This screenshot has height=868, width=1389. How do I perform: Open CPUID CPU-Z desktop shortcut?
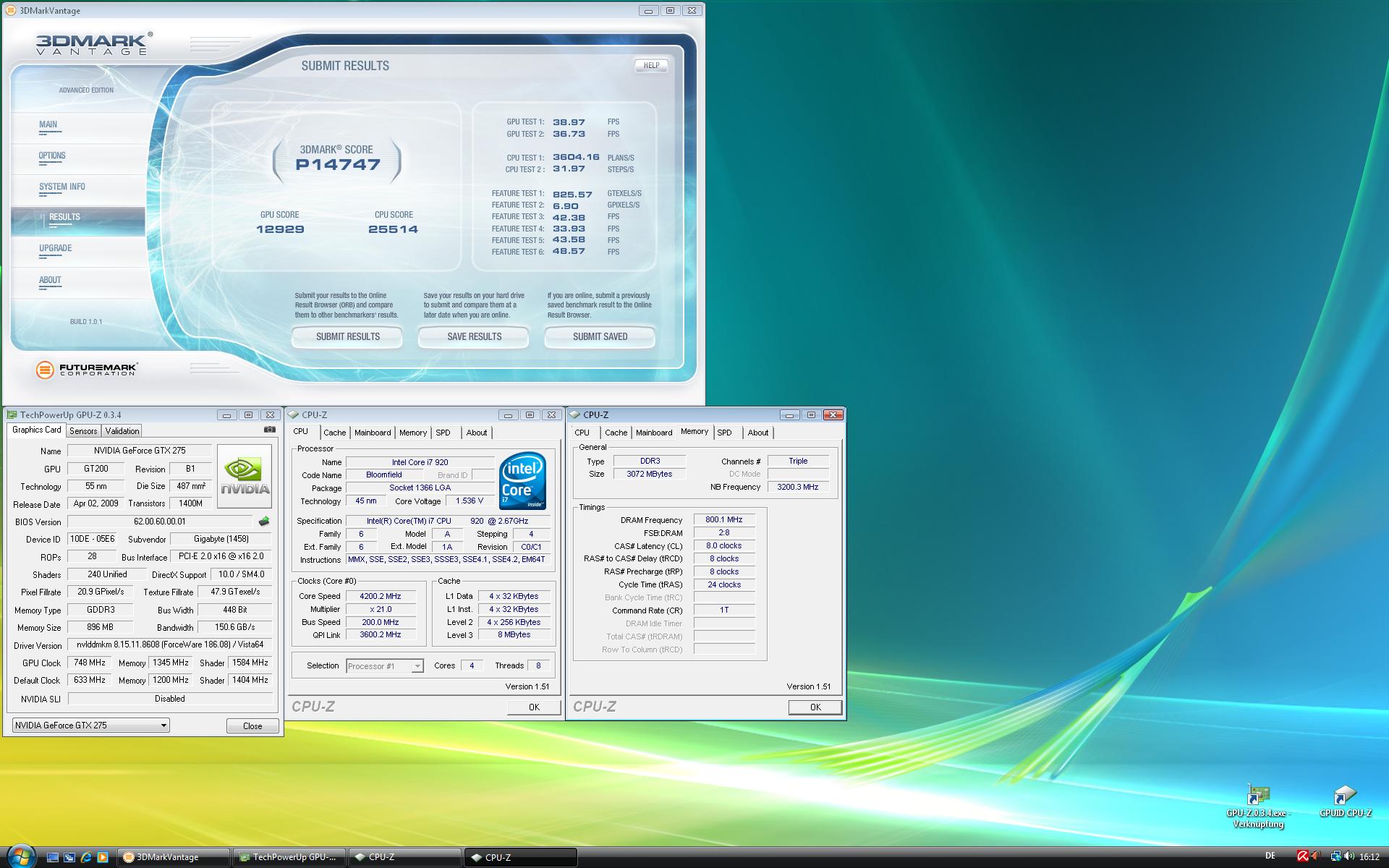tap(1345, 801)
